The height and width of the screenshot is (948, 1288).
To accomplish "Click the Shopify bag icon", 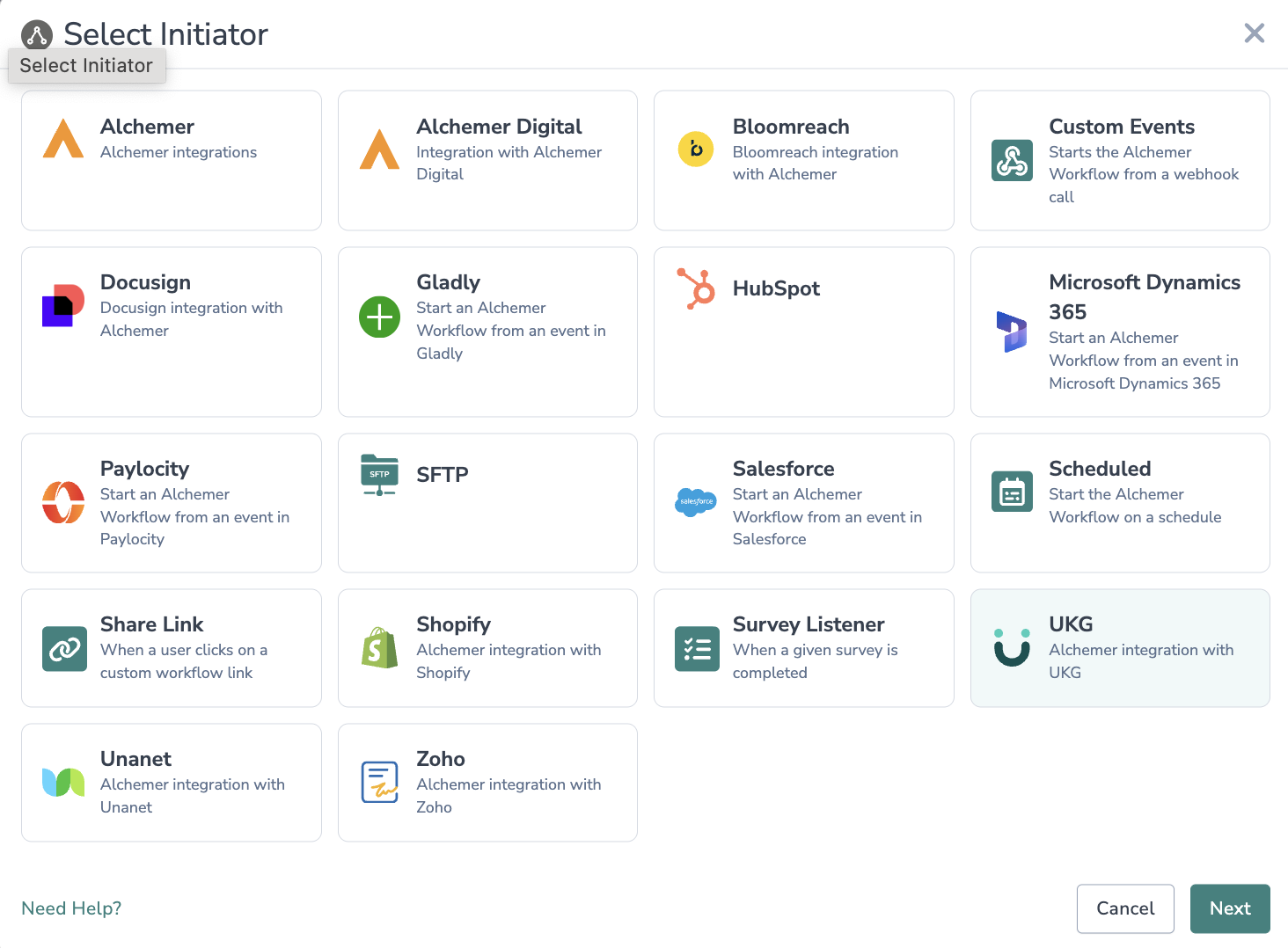I will click(380, 648).
